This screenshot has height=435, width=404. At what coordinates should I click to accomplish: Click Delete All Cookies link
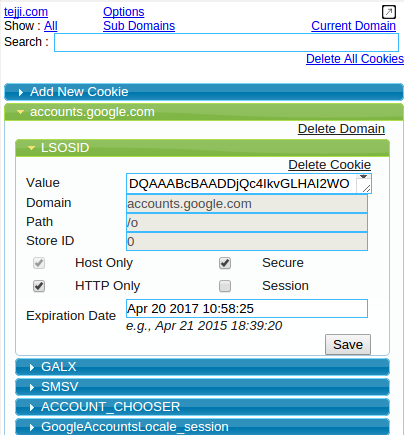355,59
